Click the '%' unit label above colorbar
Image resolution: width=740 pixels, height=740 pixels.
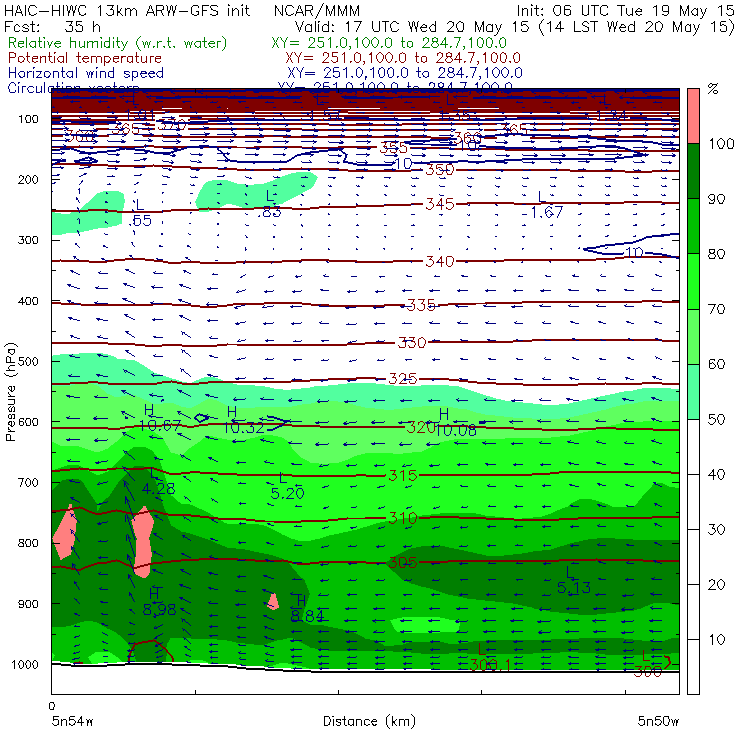[713, 89]
